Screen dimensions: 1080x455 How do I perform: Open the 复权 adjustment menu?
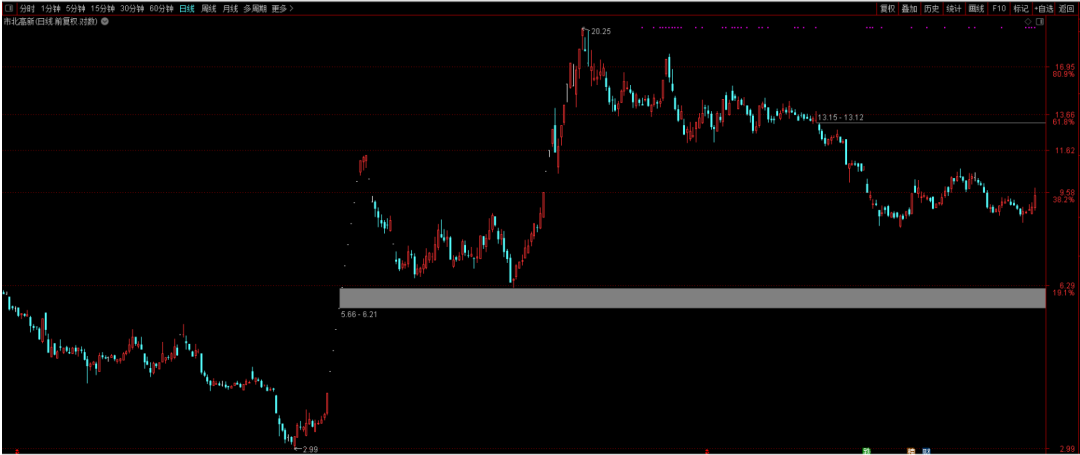coord(887,9)
